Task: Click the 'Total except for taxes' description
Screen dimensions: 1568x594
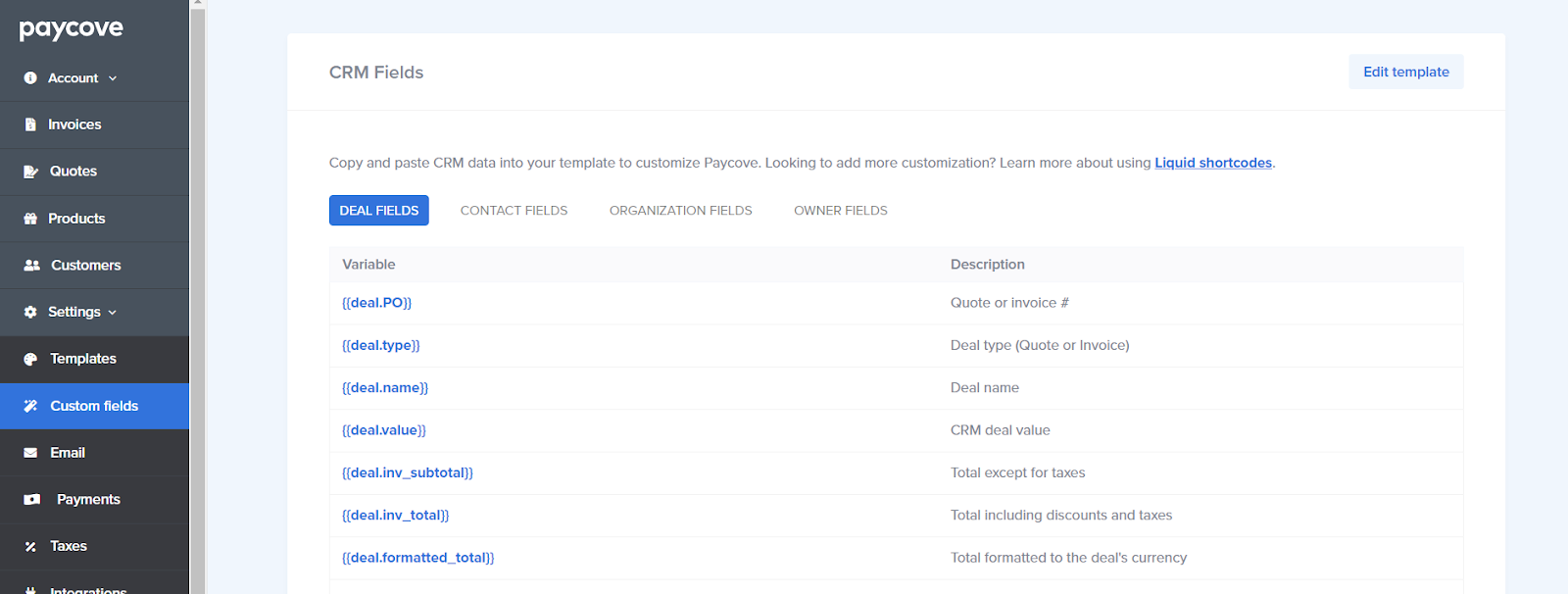Action: point(1018,472)
